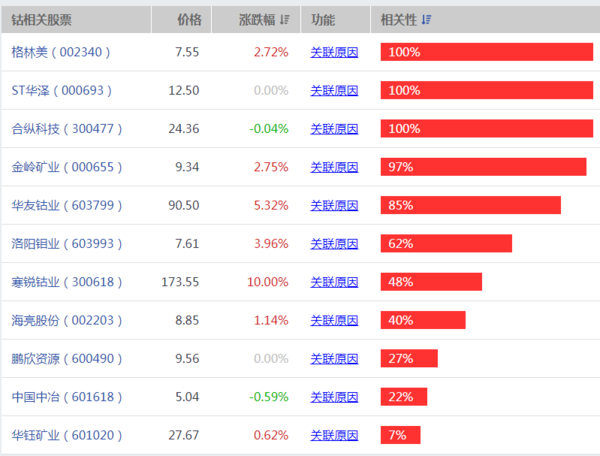Image resolution: width=600 pixels, height=456 pixels.
Task: Select the 2.72% change value
Action: tap(271, 52)
